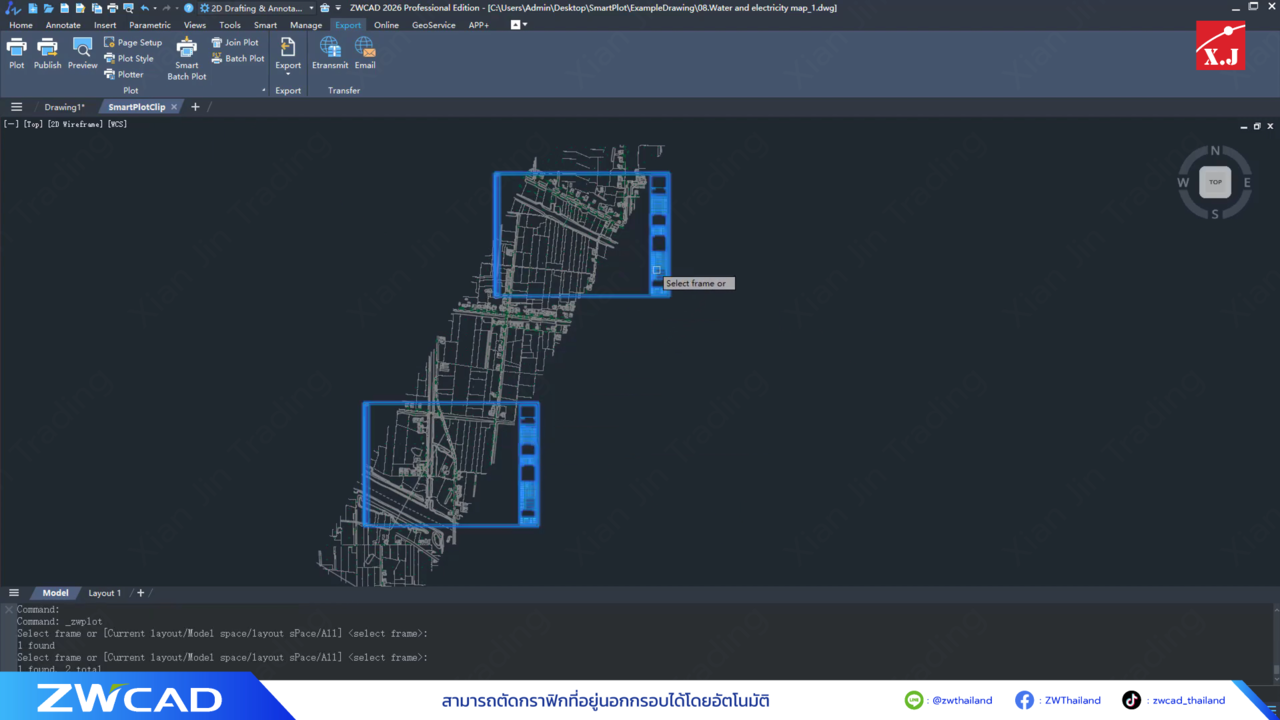
Task: Open Plot Style manager
Action: tap(129, 59)
